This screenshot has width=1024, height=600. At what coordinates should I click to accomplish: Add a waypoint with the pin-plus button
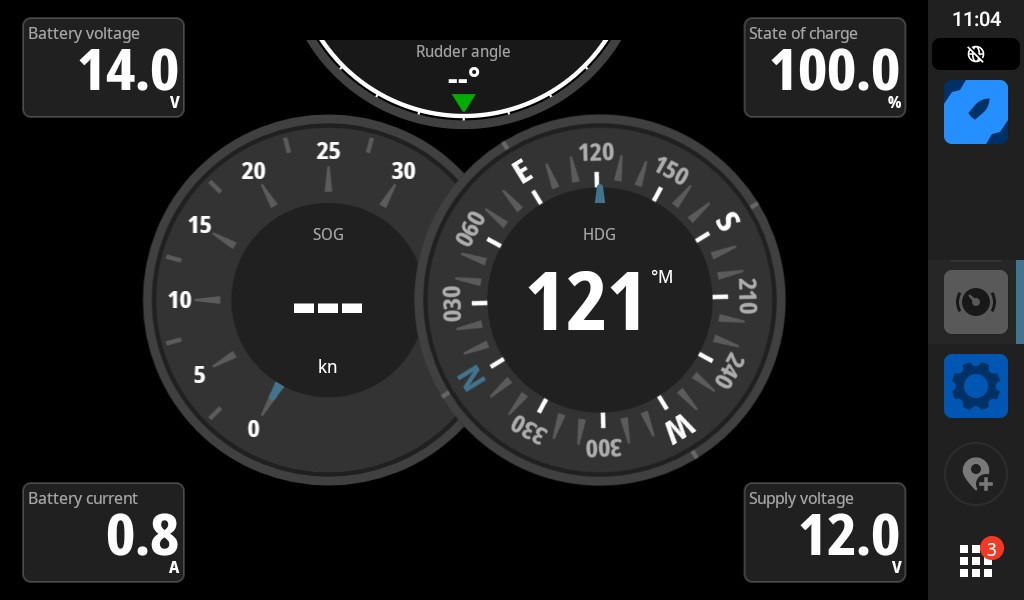point(975,474)
